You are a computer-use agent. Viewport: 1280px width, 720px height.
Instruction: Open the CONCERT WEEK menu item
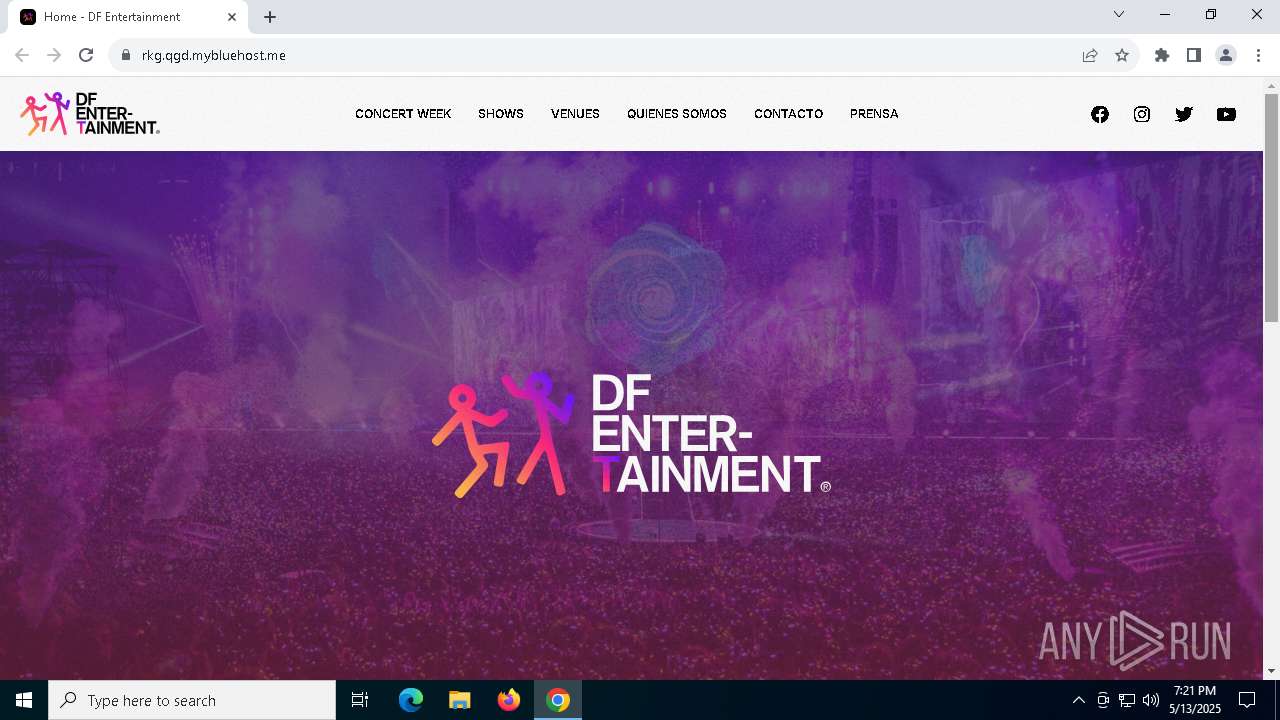tap(403, 114)
